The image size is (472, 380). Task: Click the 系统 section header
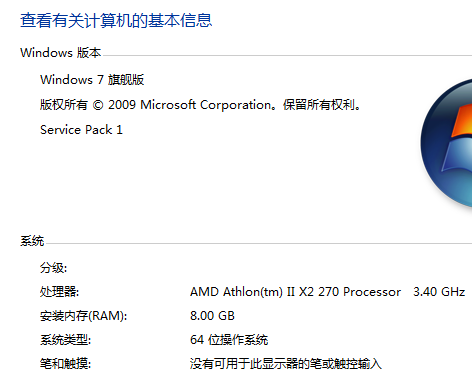[32, 241]
